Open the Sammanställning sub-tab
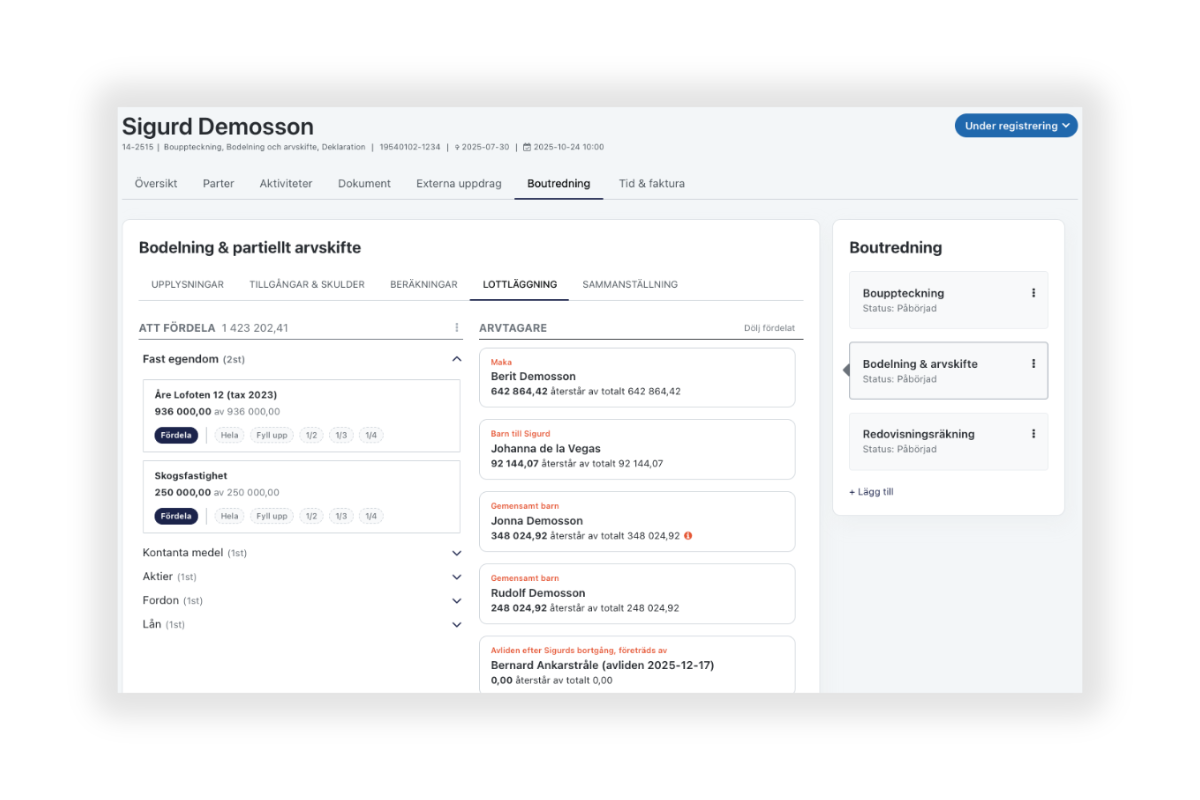 pos(630,285)
